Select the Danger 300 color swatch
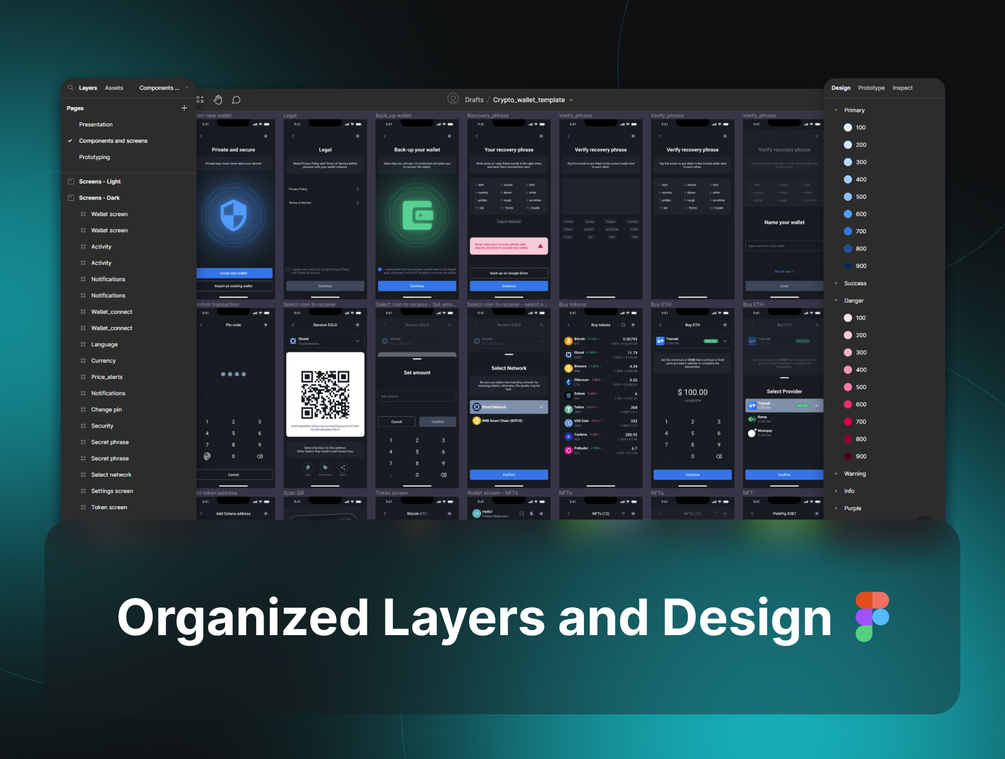Image resolution: width=1005 pixels, height=759 pixels. point(847,353)
